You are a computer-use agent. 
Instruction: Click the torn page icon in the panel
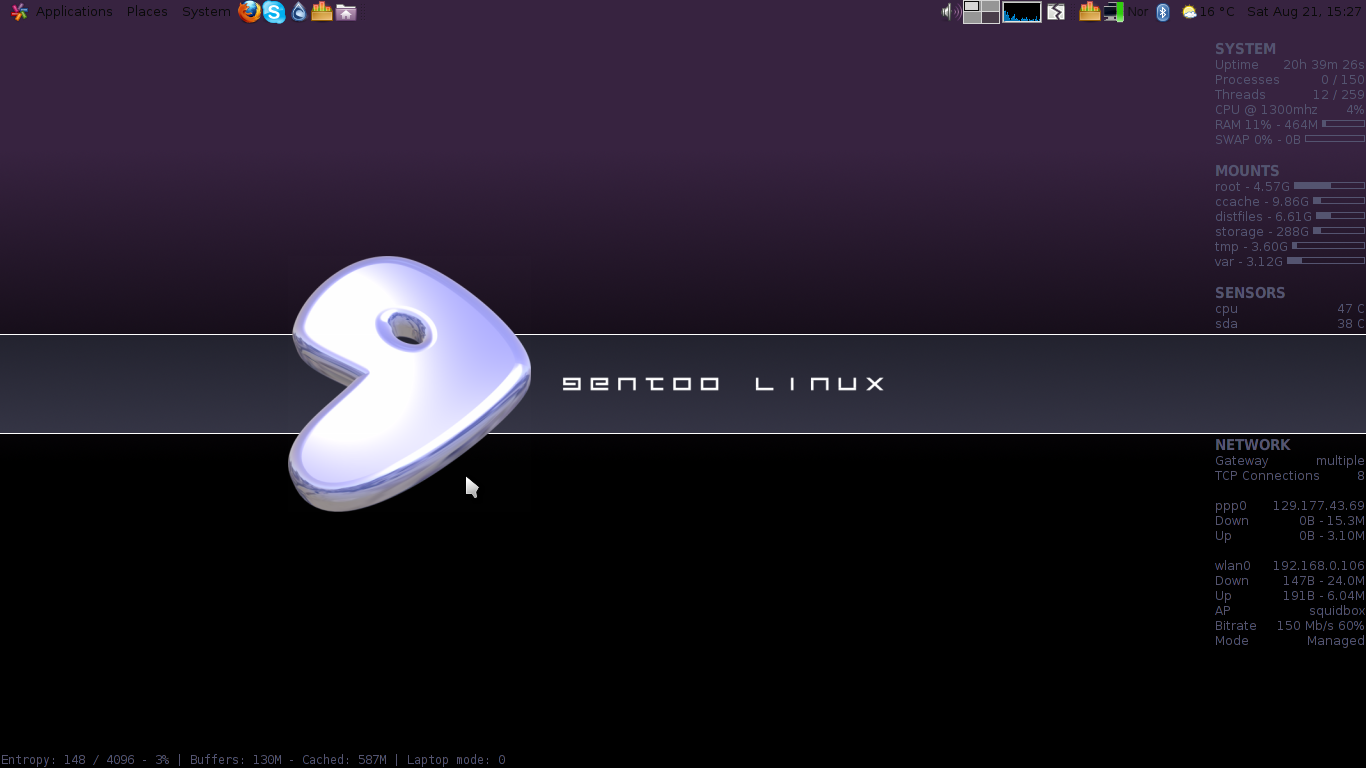click(1056, 12)
